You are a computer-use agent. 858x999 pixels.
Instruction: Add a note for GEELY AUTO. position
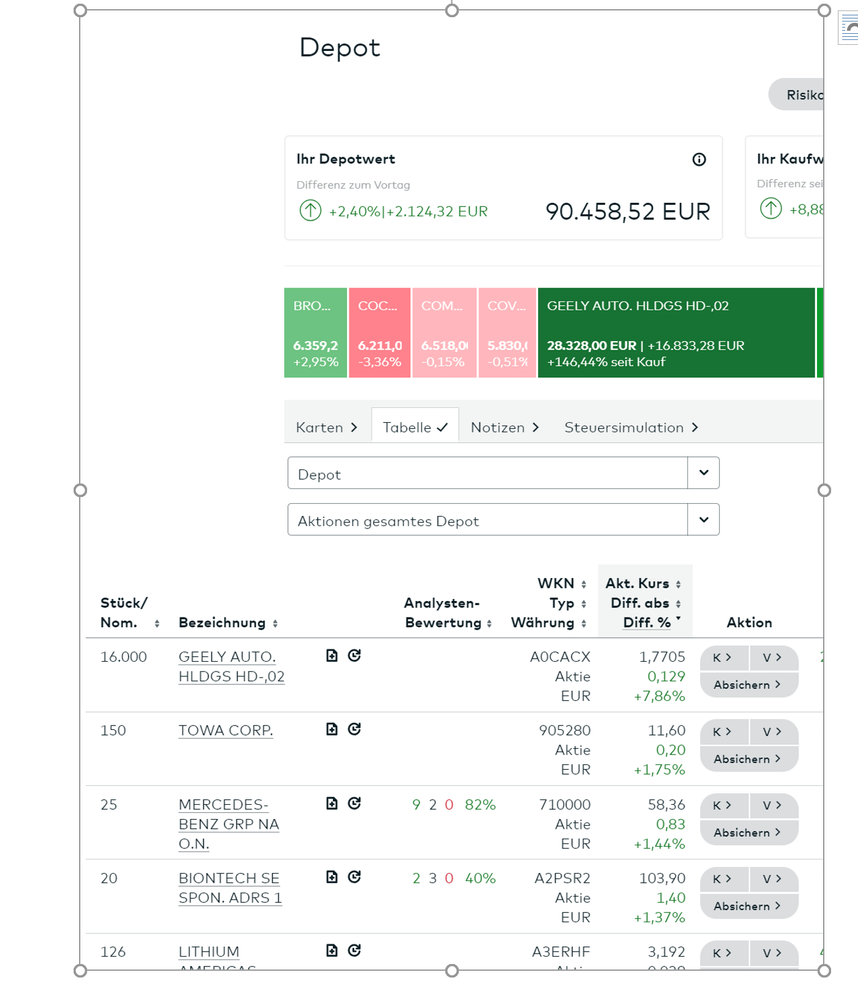tap(332, 656)
